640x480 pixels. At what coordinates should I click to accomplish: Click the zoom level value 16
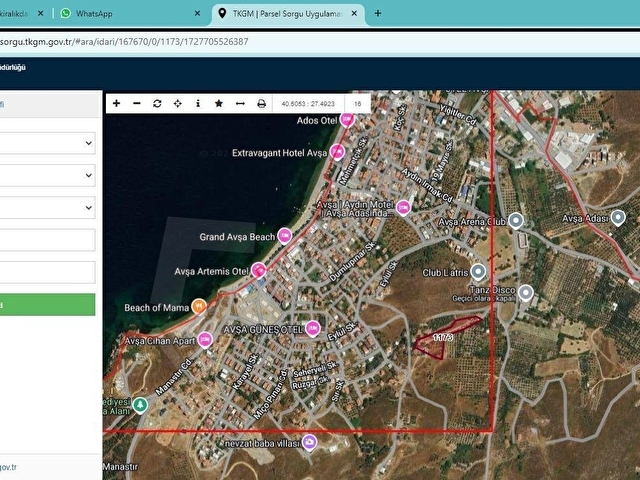coord(358,104)
